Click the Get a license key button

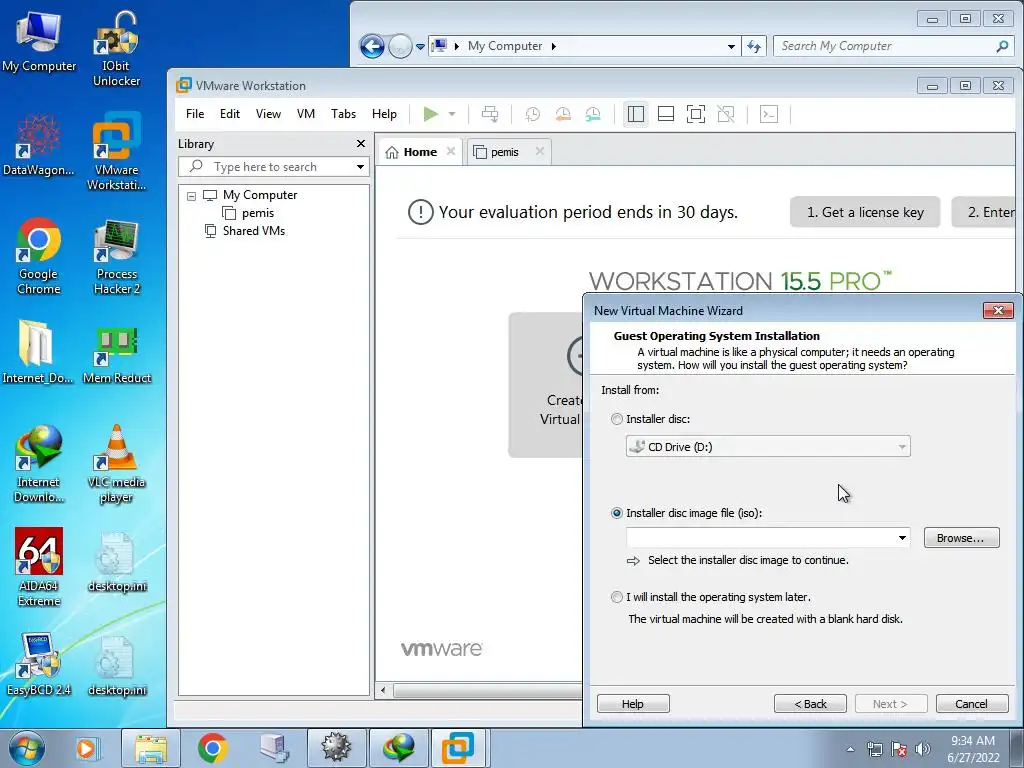865,212
